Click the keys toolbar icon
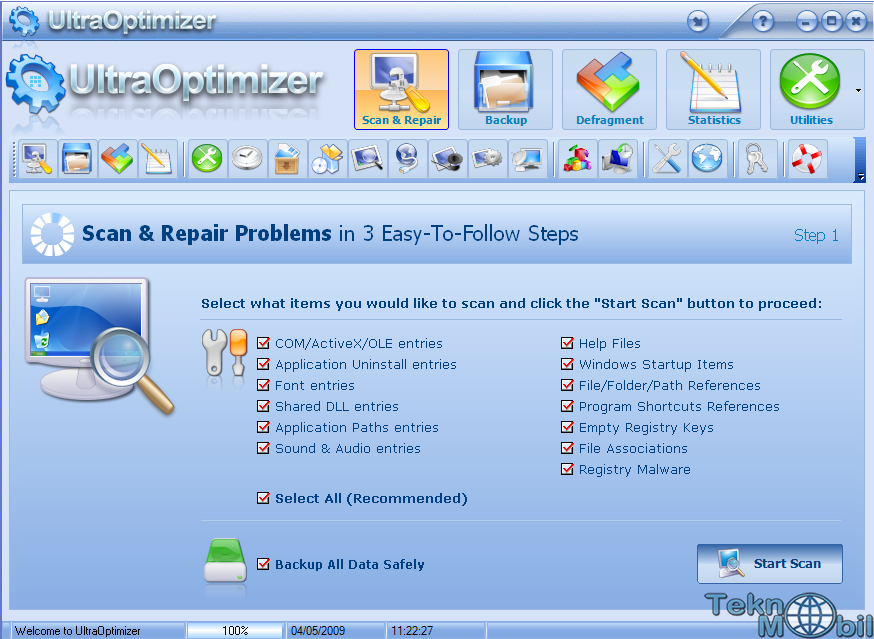The width and height of the screenshot is (874, 639). (x=757, y=159)
